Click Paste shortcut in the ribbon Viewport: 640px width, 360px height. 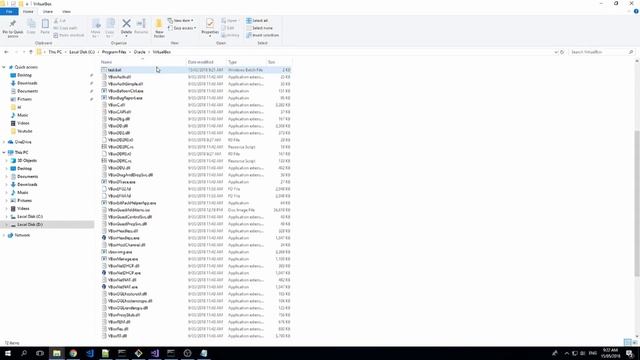[x=69, y=35]
